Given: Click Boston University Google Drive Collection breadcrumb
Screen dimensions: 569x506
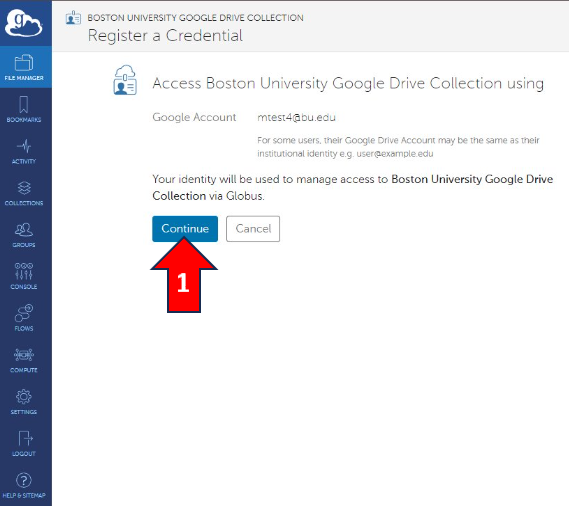Looking at the screenshot, I should (195, 18).
